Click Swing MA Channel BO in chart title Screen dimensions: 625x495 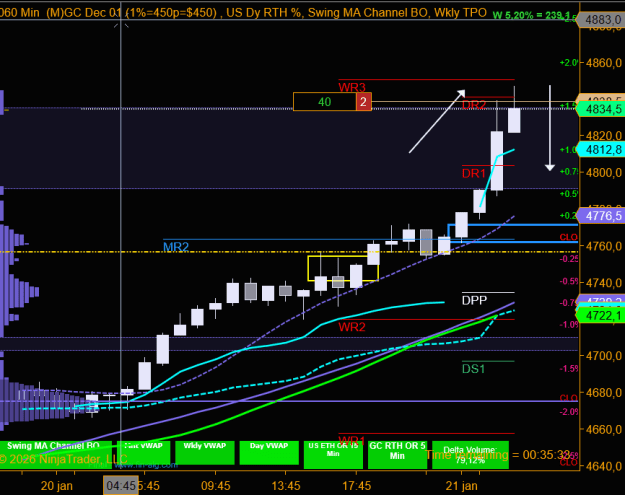(x=369, y=13)
